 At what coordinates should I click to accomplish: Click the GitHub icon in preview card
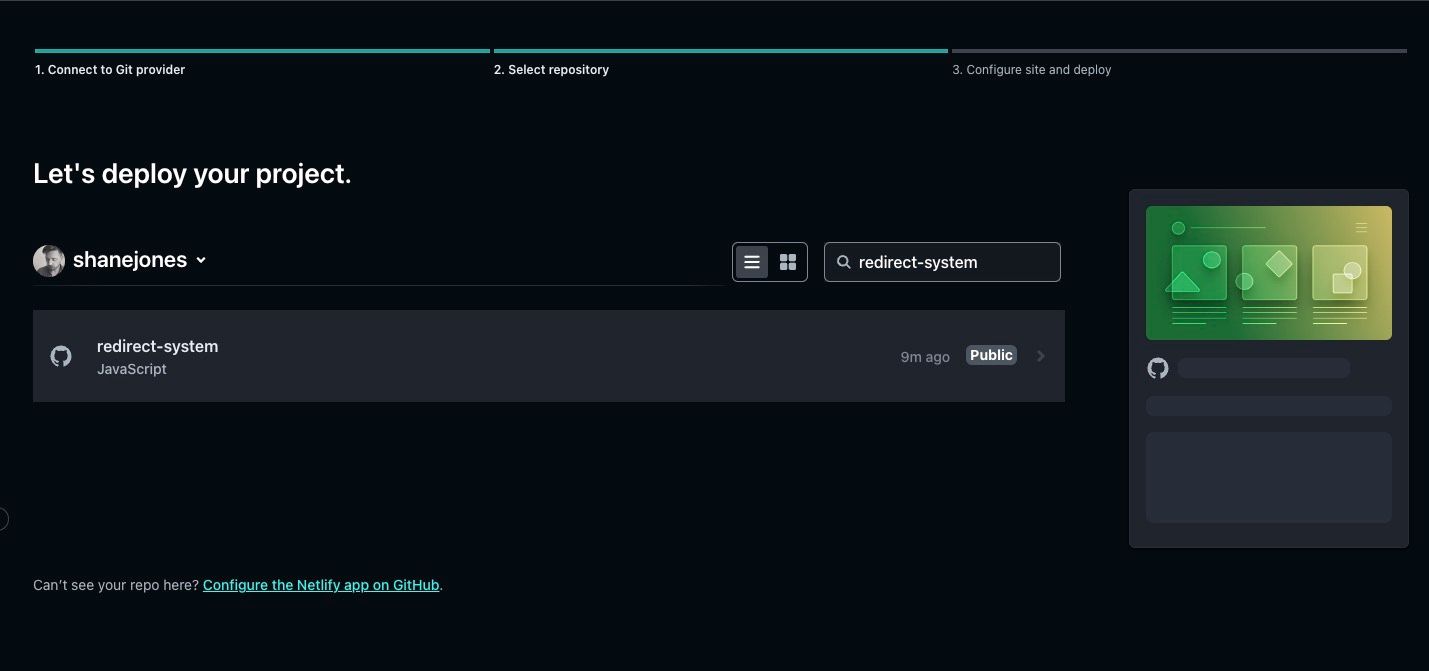click(1158, 368)
